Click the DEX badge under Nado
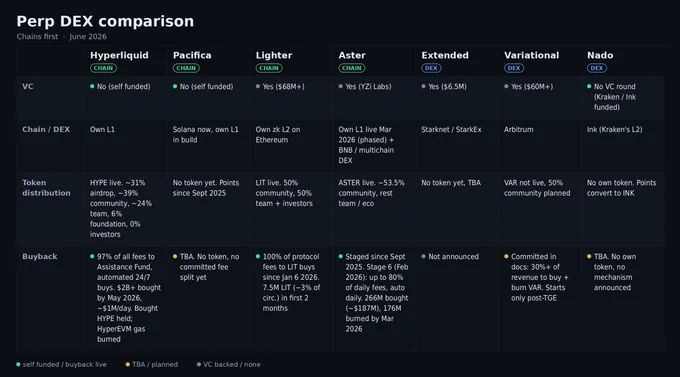 597,68
